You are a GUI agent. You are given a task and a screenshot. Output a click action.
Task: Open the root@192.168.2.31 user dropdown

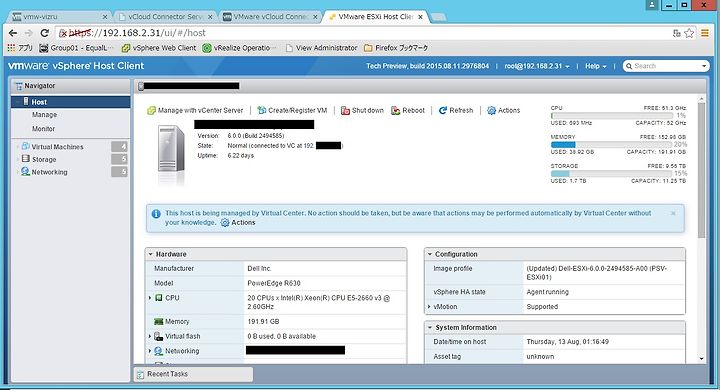click(x=537, y=66)
